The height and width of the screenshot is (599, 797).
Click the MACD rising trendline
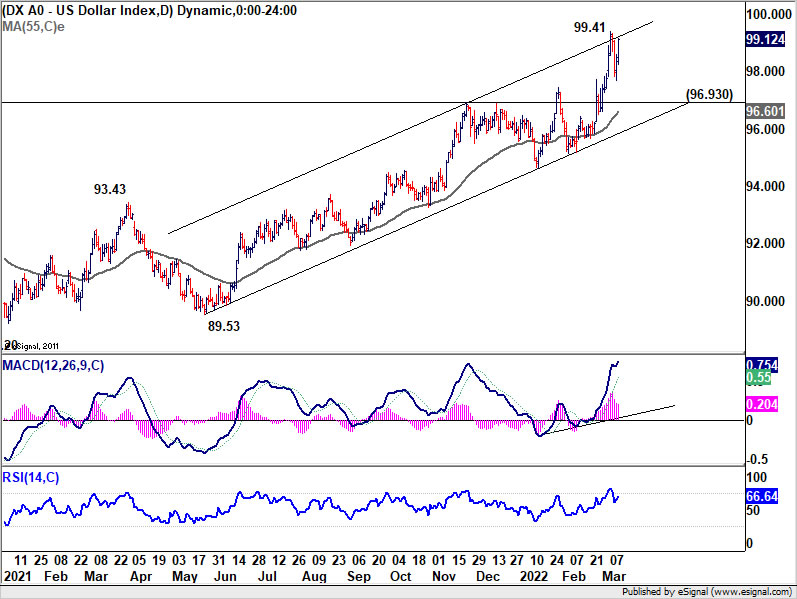coord(610,420)
